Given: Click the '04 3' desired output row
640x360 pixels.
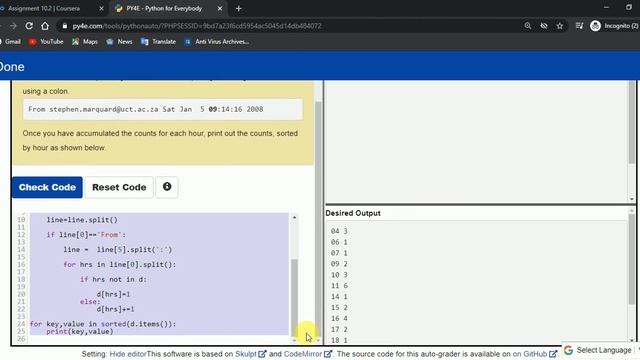Looking at the screenshot, I should point(339,231).
